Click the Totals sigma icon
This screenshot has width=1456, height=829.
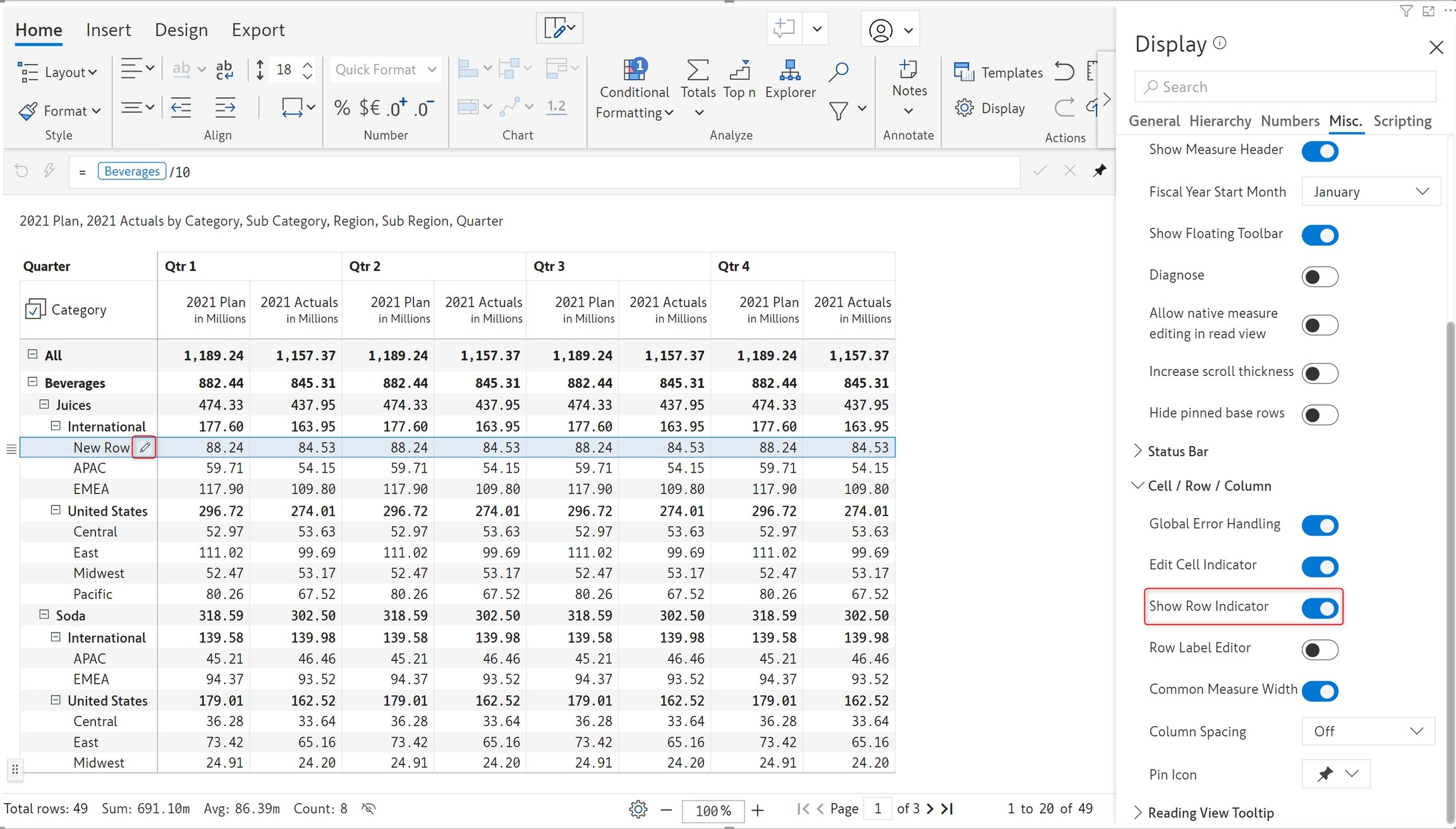tap(698, 71)
